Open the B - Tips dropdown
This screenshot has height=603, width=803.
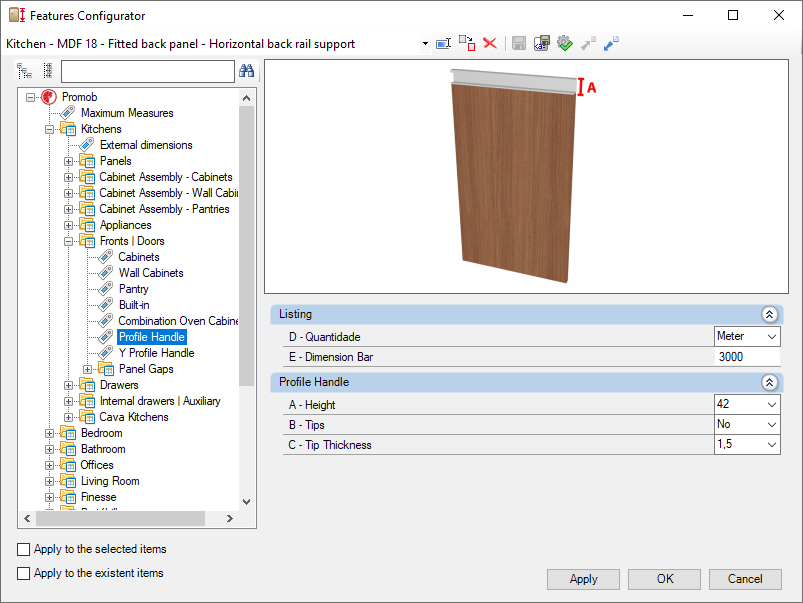pos(772,424)
